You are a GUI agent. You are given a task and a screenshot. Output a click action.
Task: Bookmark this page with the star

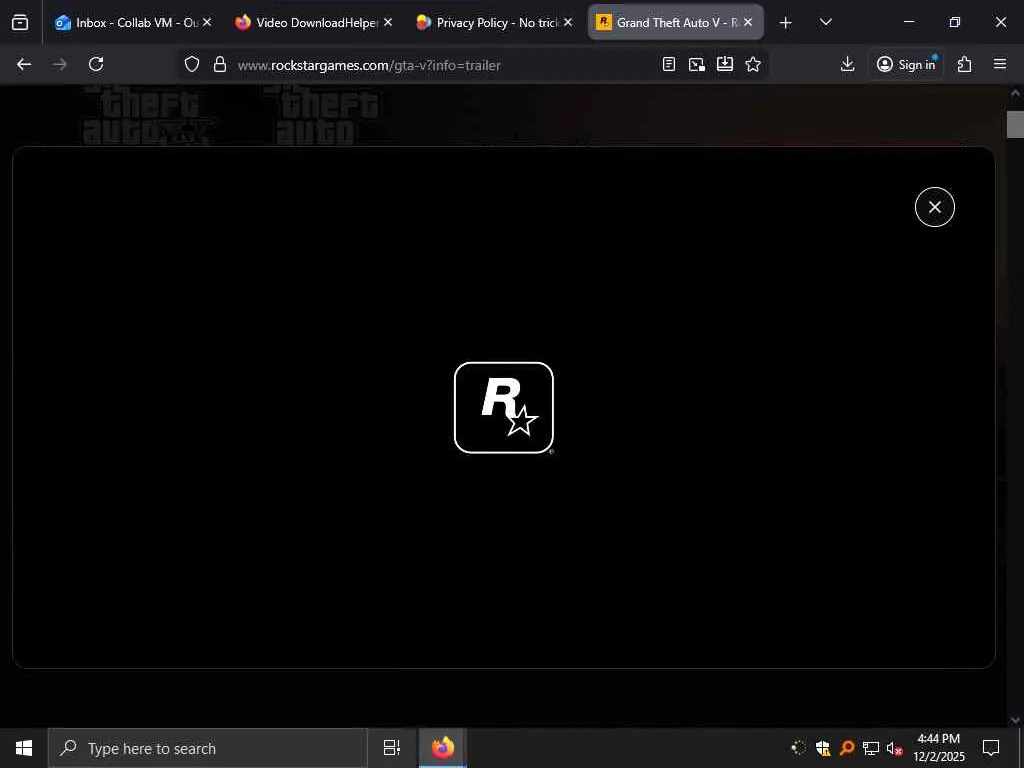(x=753, y=64)
